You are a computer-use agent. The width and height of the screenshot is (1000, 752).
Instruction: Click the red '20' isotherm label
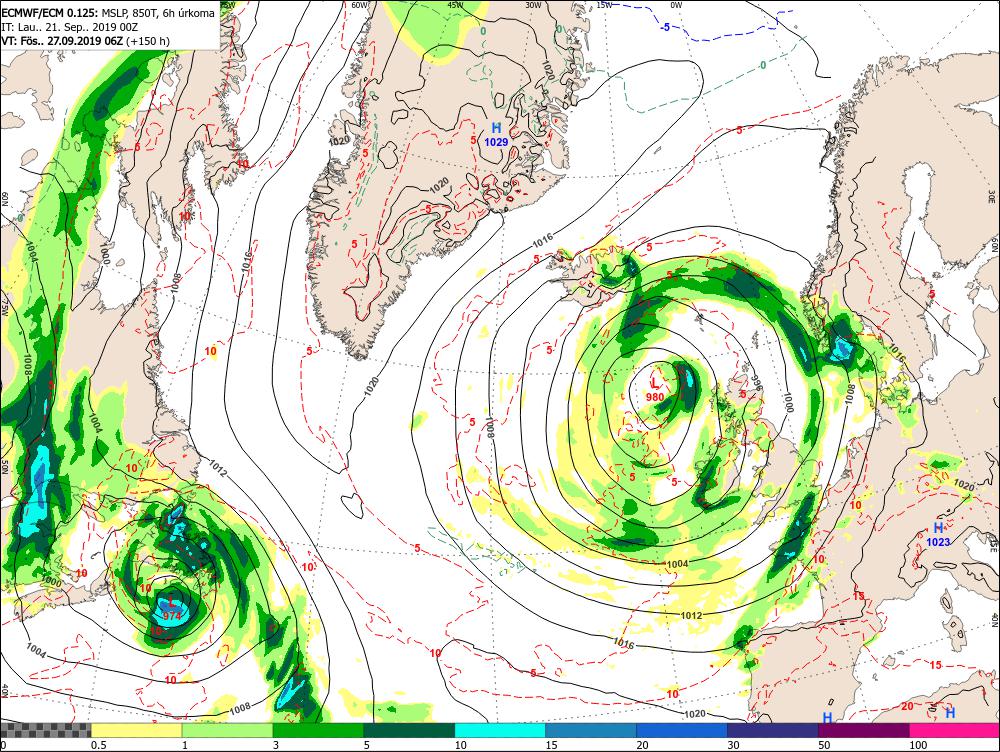907,706
